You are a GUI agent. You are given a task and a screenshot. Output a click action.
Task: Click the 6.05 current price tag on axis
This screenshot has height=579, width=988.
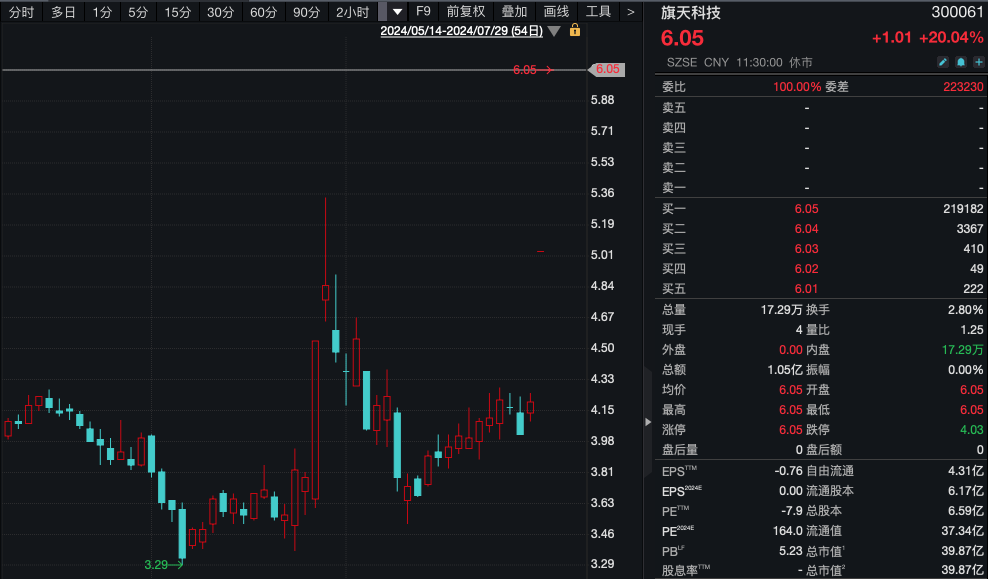(x=607, y=70)
